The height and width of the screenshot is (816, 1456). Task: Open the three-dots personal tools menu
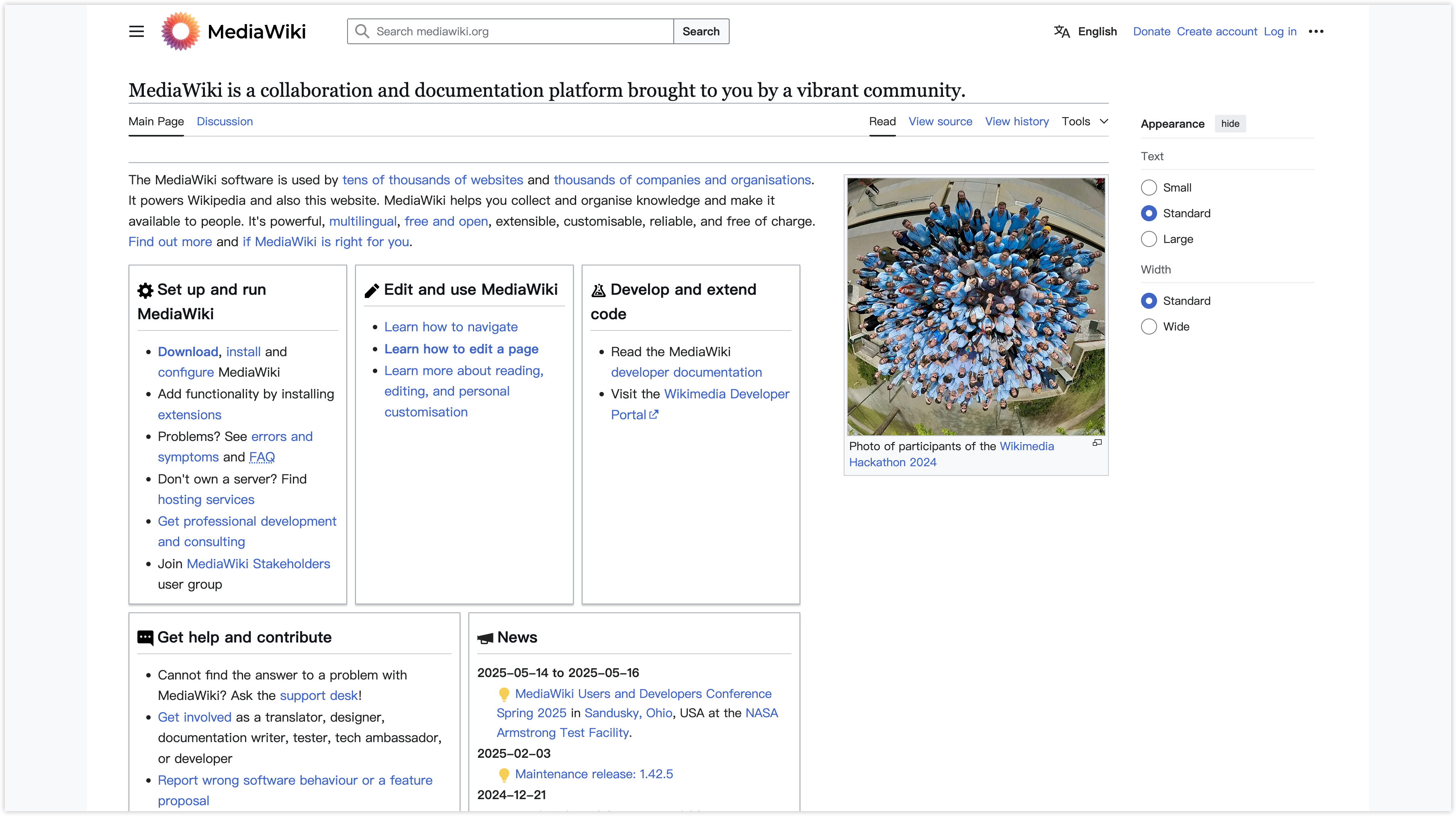coord(1316,32)
